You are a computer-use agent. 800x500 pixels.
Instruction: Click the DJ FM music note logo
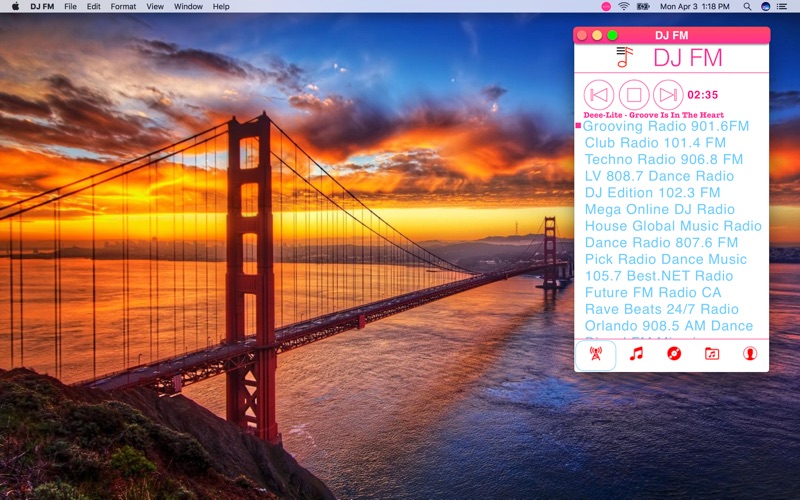tap(624, 57)
